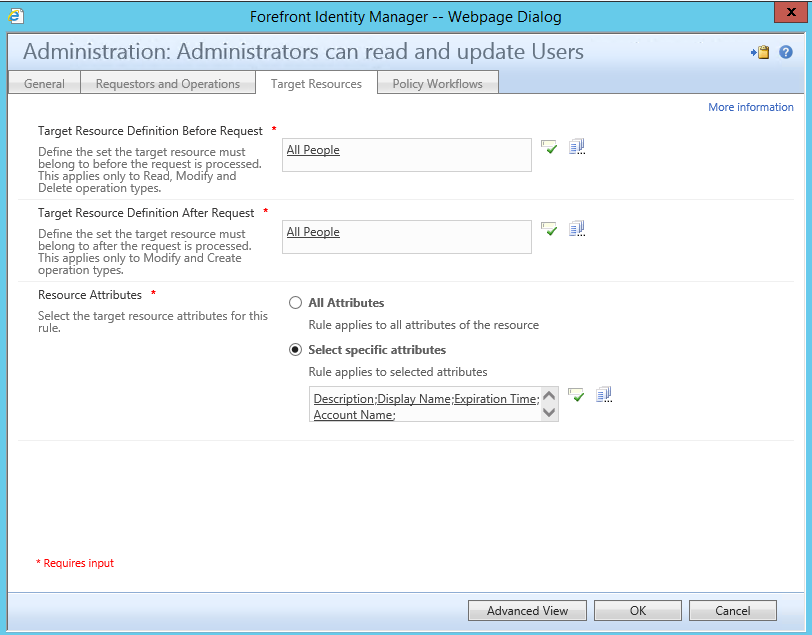Viewport: 812px width, 635px height.
Task: Validate and resolve the After Request set
Action: [549, 229]
